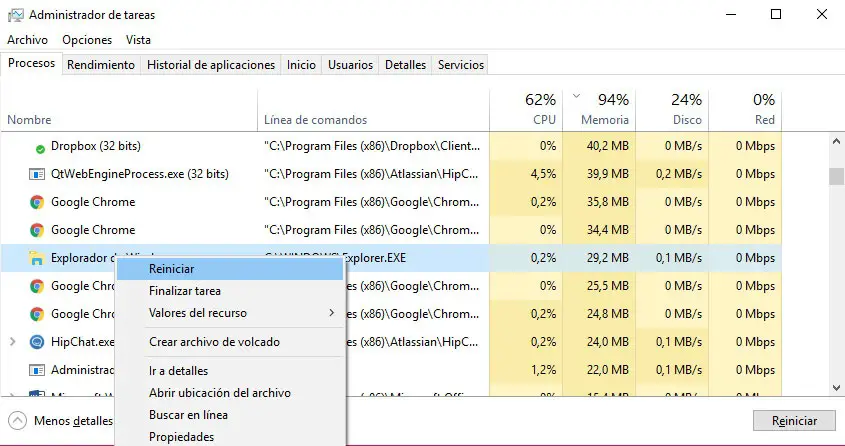This screenshot has width=845, height=446.
Task: Click the 0,2 MB/s disk value
Action: (x=679, y=174)
